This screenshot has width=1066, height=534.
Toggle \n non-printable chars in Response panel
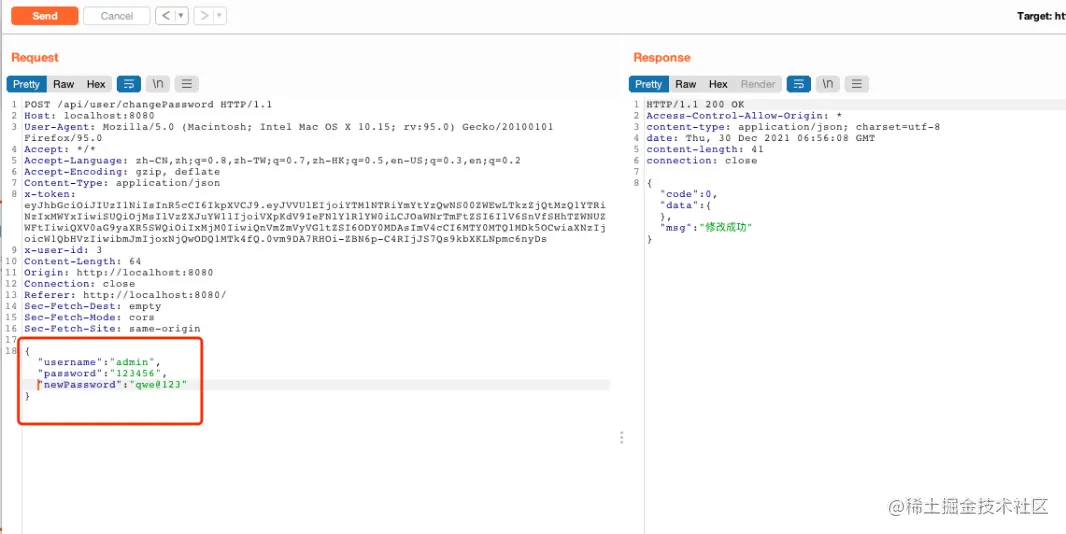(x=827, y=84)
